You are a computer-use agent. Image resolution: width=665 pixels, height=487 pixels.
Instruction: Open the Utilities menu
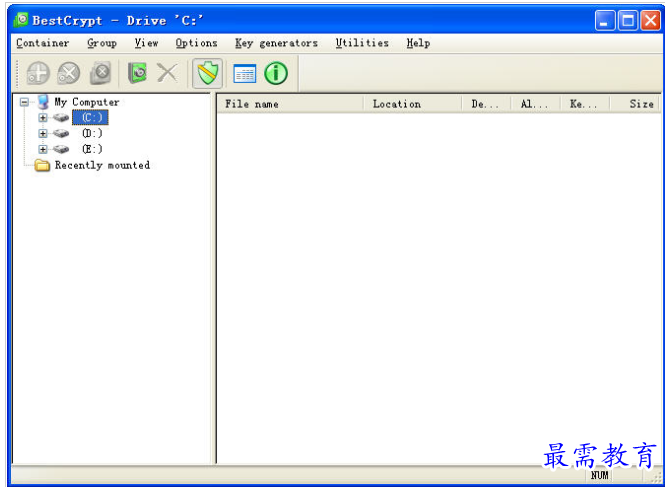coord(362,43)
